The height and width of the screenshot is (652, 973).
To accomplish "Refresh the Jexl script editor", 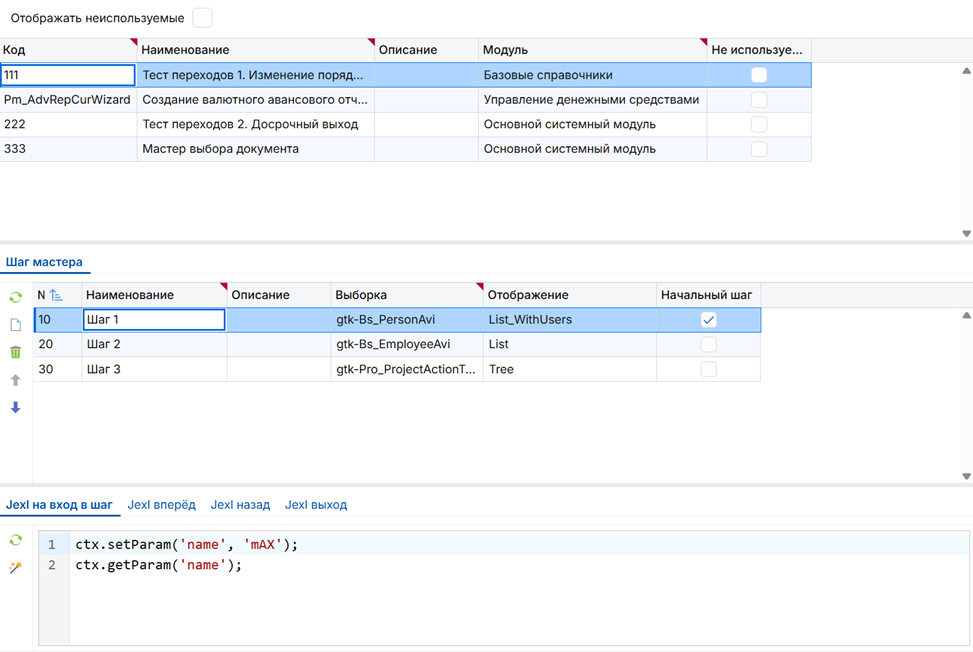I will (15, 540).
